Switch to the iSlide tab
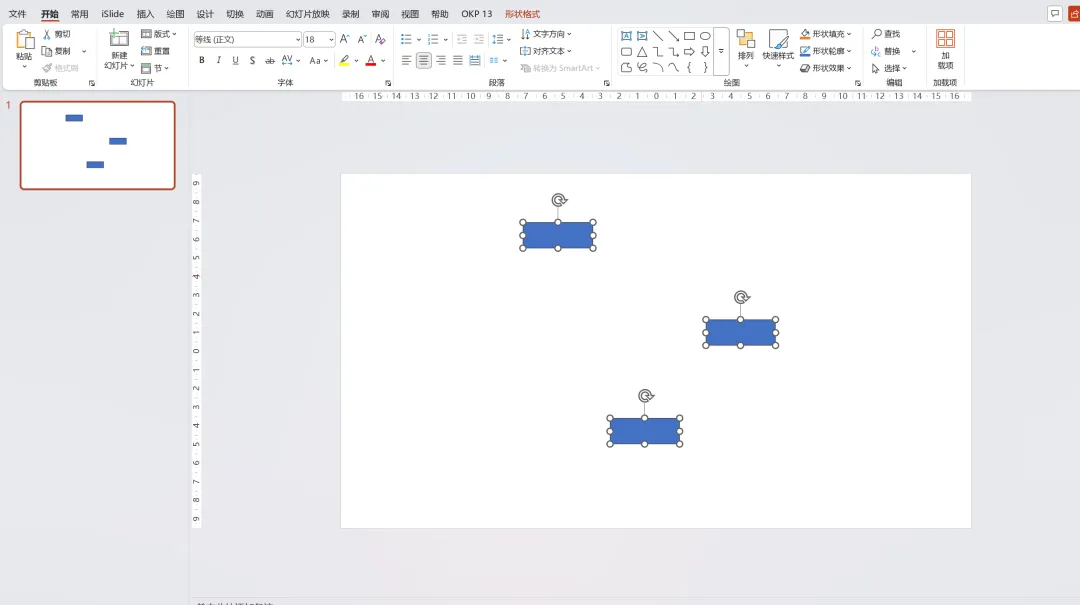 click(112, 14)
